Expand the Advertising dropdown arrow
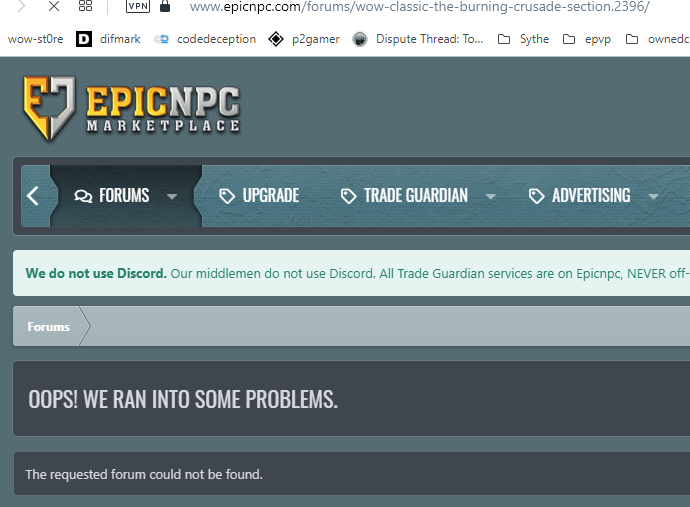 pyautogui.click(x=653, y=197)
